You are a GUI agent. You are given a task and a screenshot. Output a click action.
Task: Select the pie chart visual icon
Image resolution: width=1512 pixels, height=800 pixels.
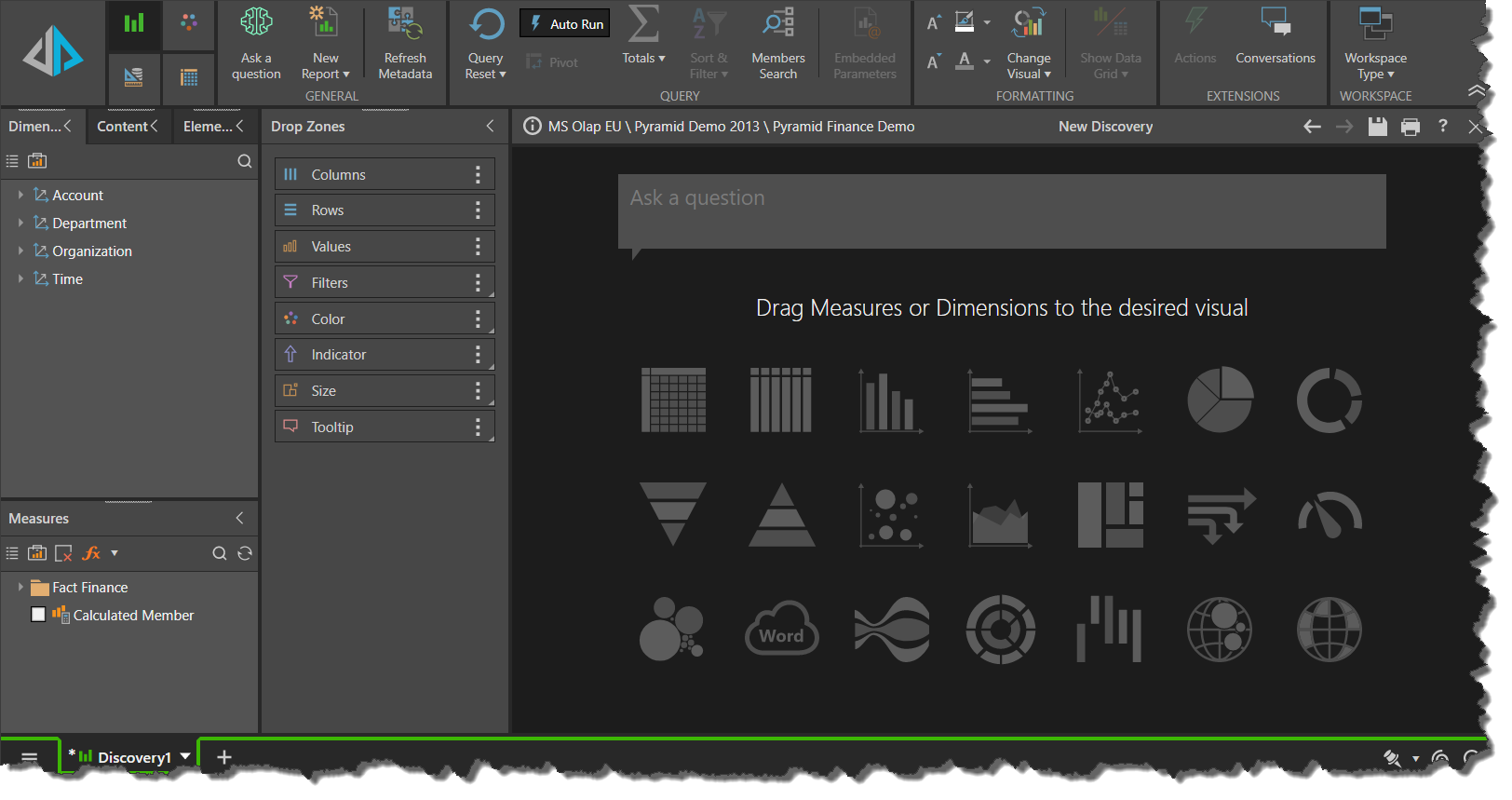click(x=1220, y=400)
